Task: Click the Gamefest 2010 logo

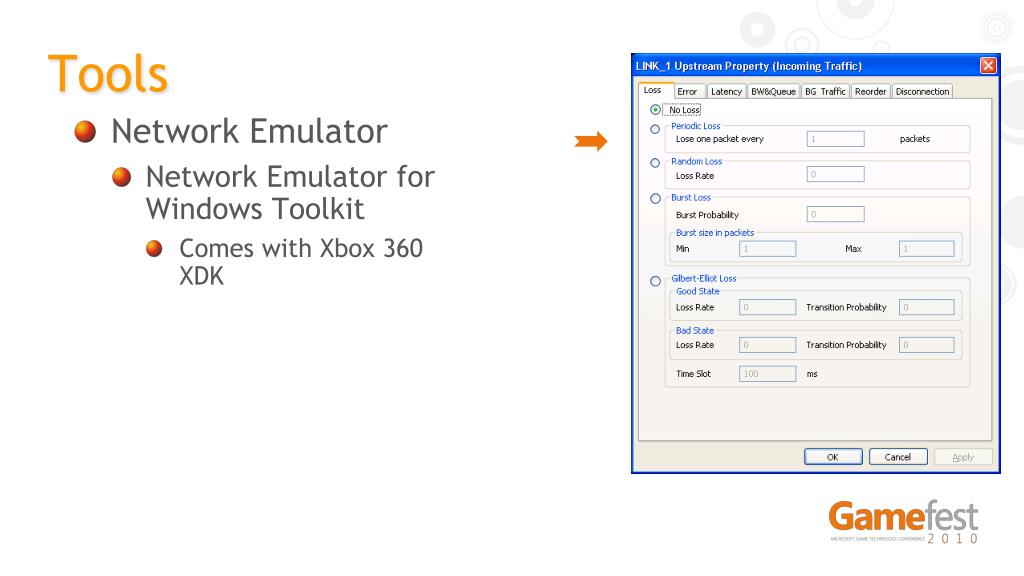Action: [904, 522]
